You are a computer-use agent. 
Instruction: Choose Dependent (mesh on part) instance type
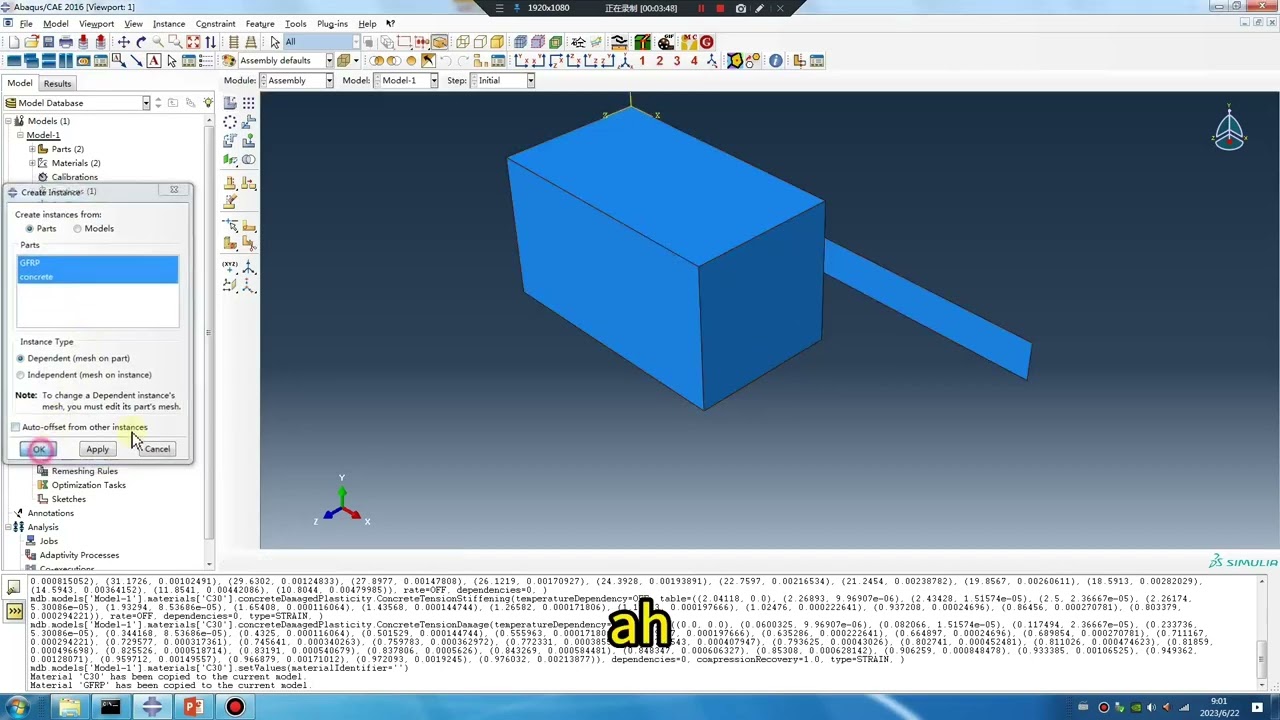click(x=20, y=358)
